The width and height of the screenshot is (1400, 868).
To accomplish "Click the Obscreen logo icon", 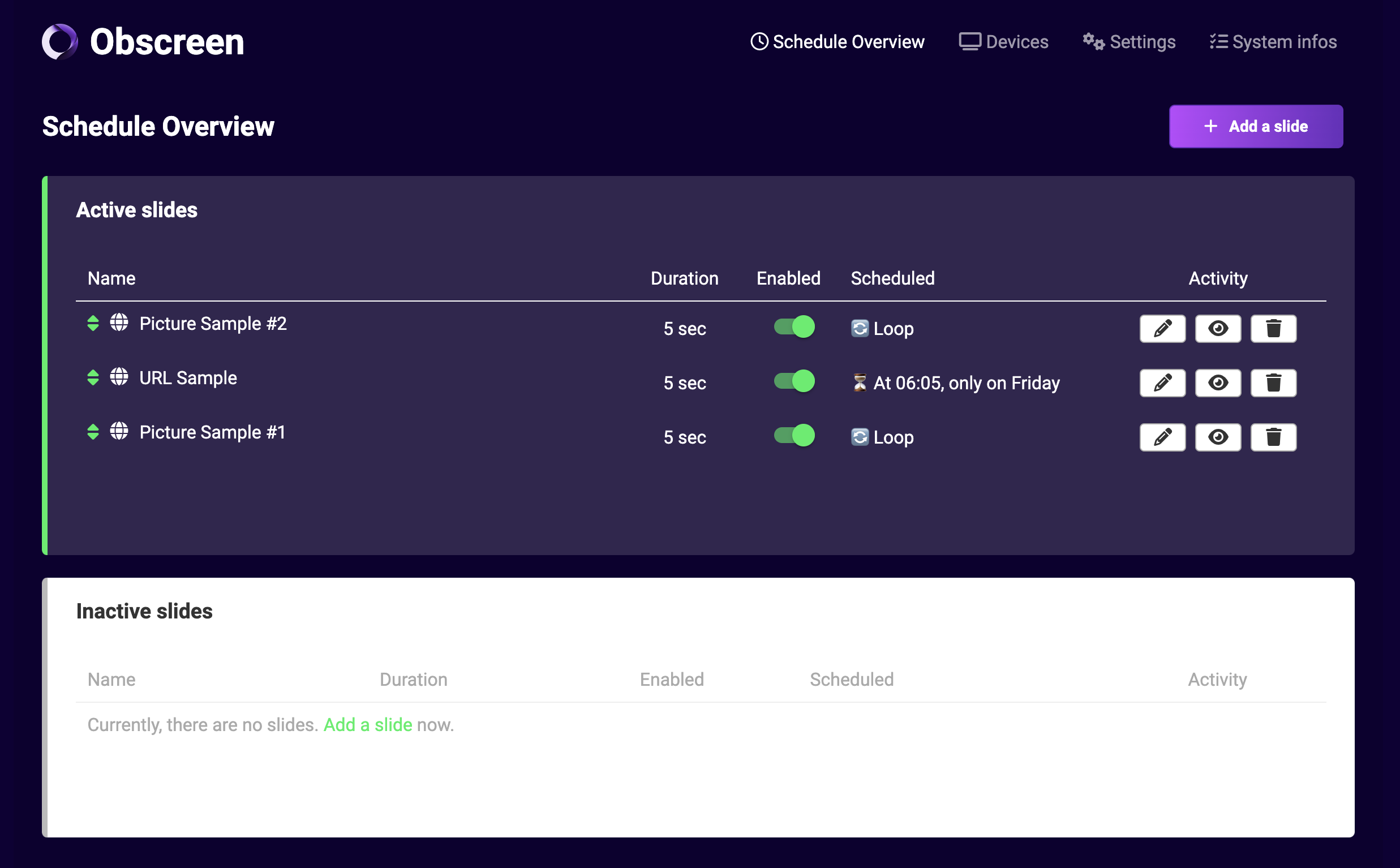I will tap(59, 41).
